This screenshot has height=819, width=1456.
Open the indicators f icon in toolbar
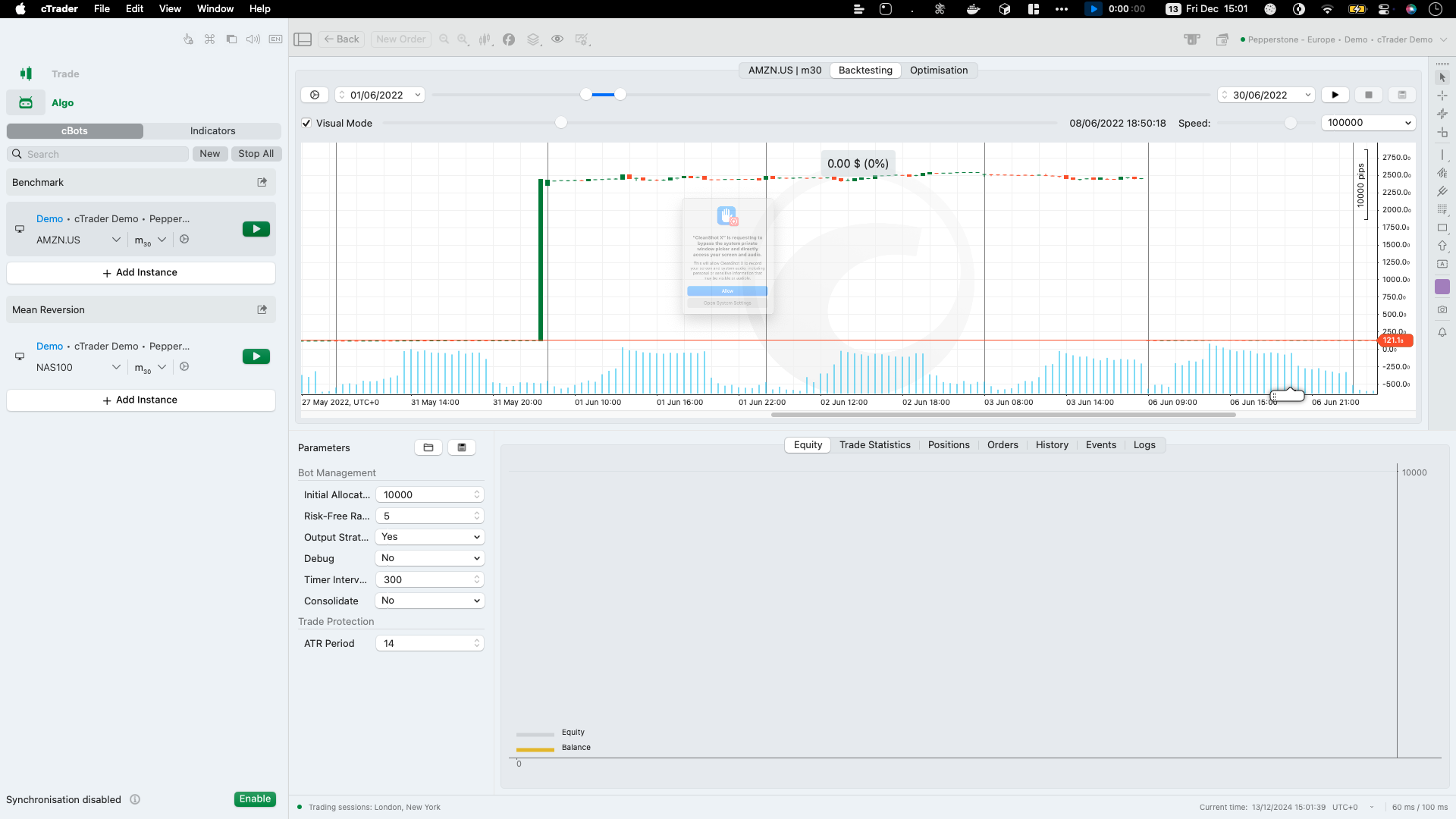click(509, 39)
